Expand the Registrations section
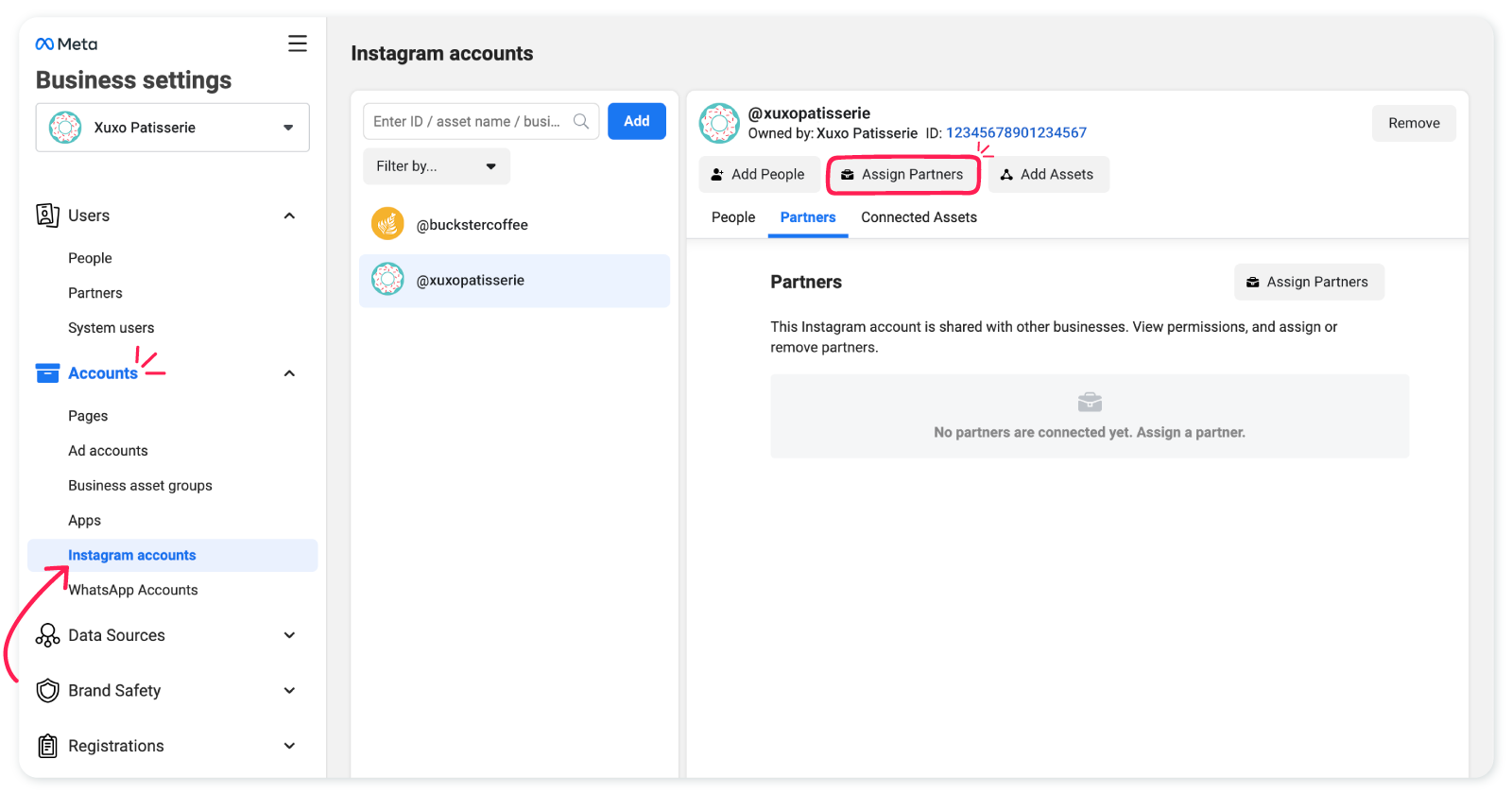 (289, 746)
